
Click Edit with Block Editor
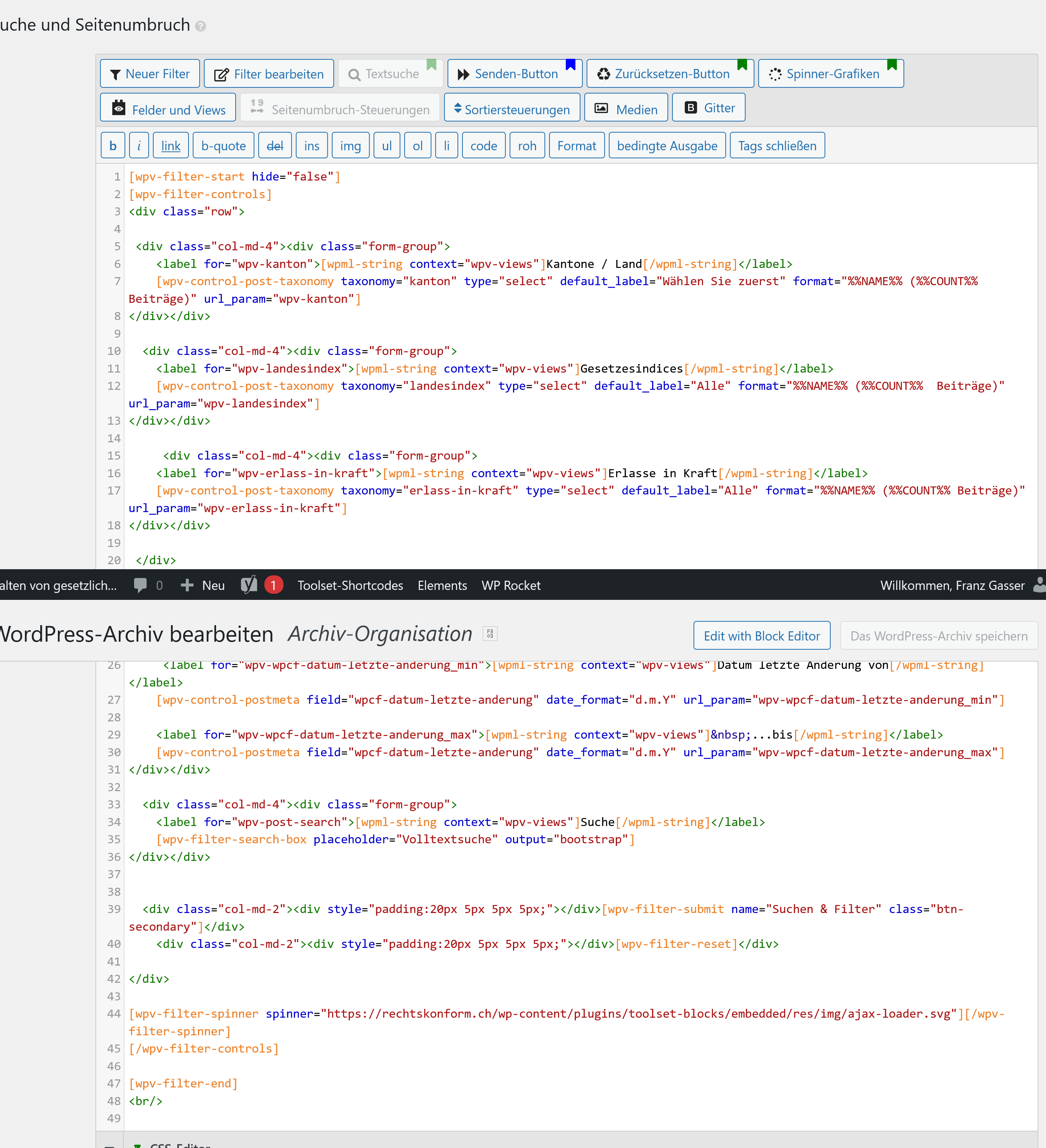pos(761,636)
